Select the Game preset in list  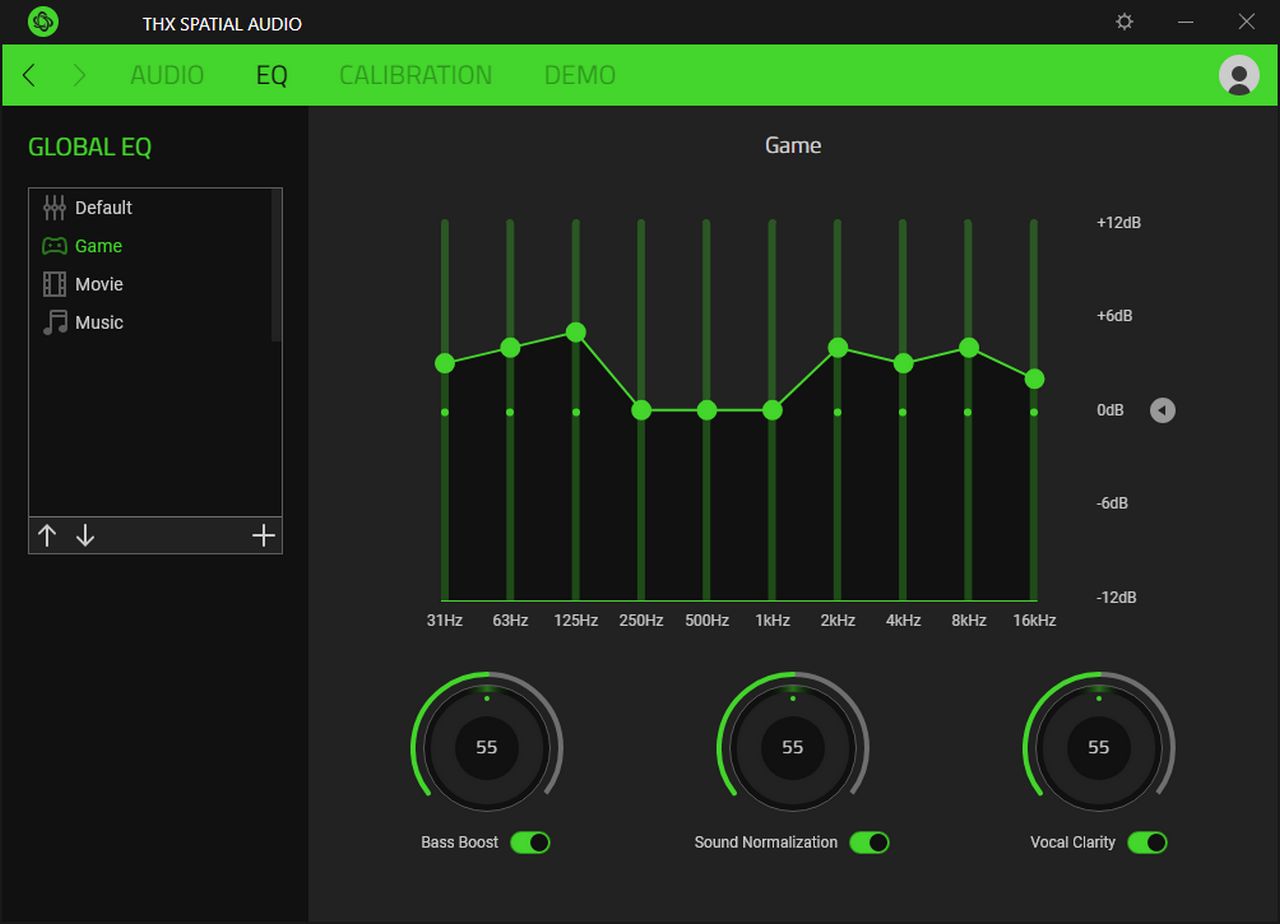[x=98, y=246]
